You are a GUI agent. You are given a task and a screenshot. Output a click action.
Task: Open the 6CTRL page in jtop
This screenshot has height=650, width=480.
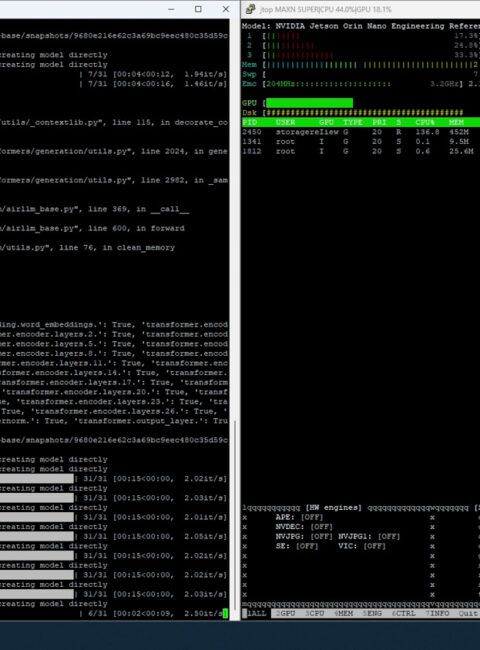[403, 613]
